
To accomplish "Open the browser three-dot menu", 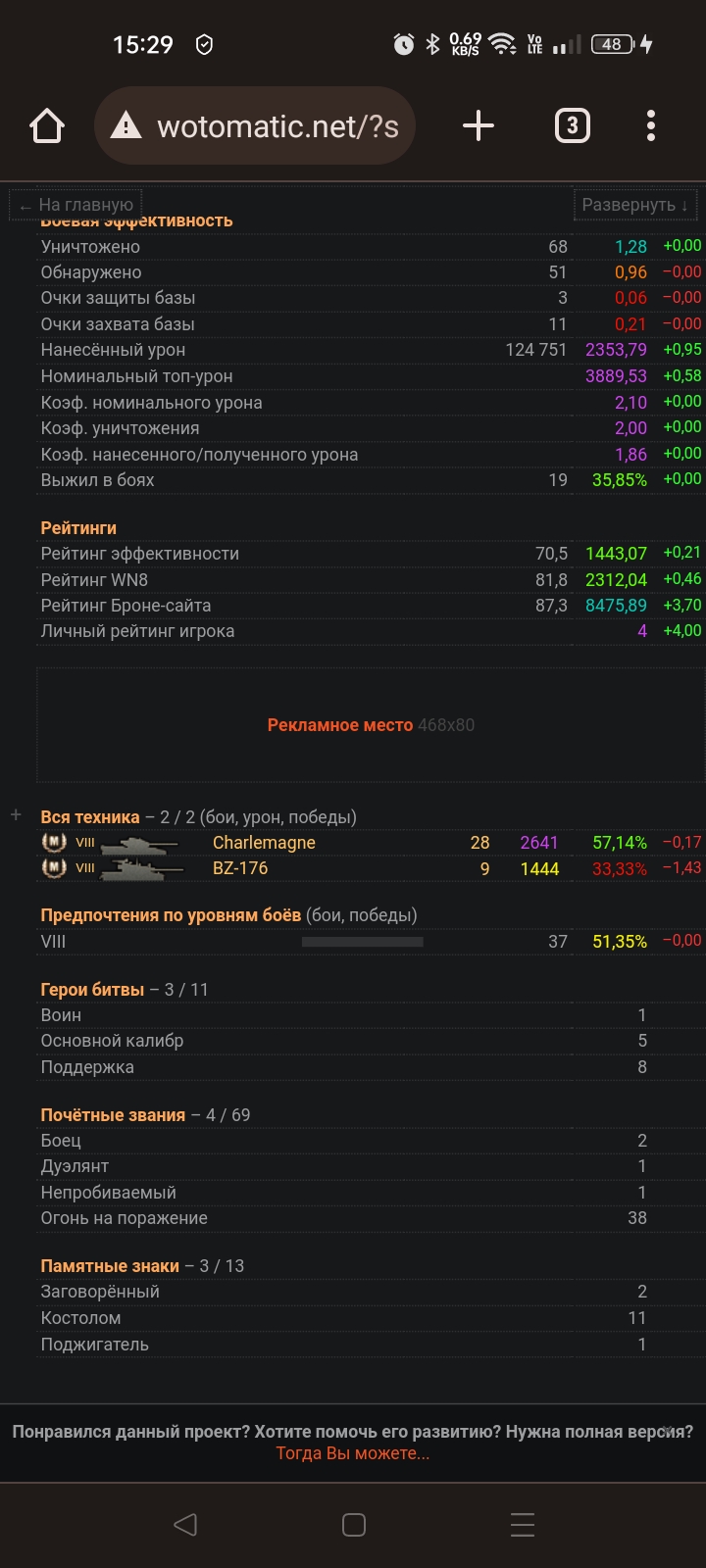I will coord(651,126).
